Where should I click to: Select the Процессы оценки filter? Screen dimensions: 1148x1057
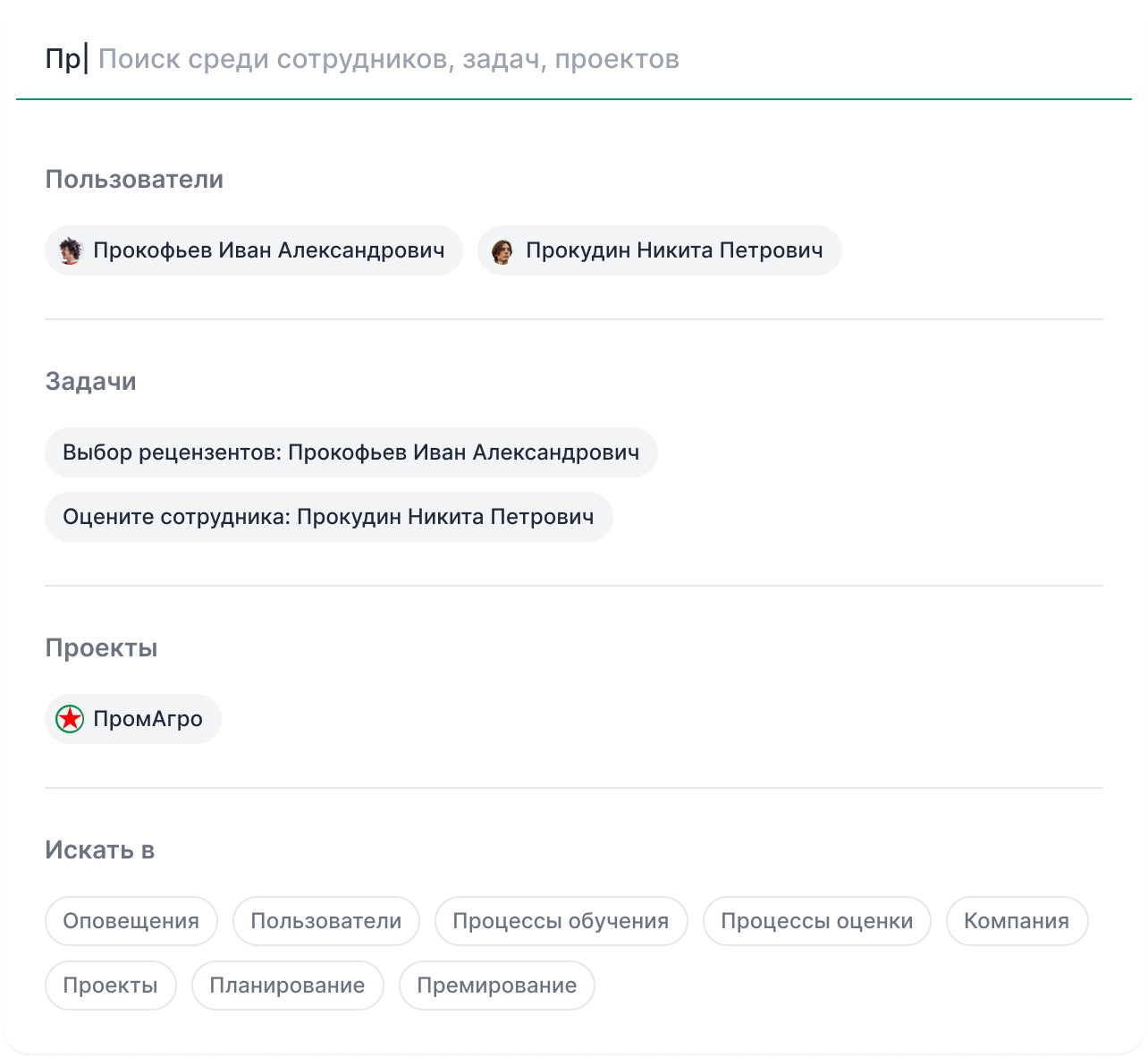816,921
